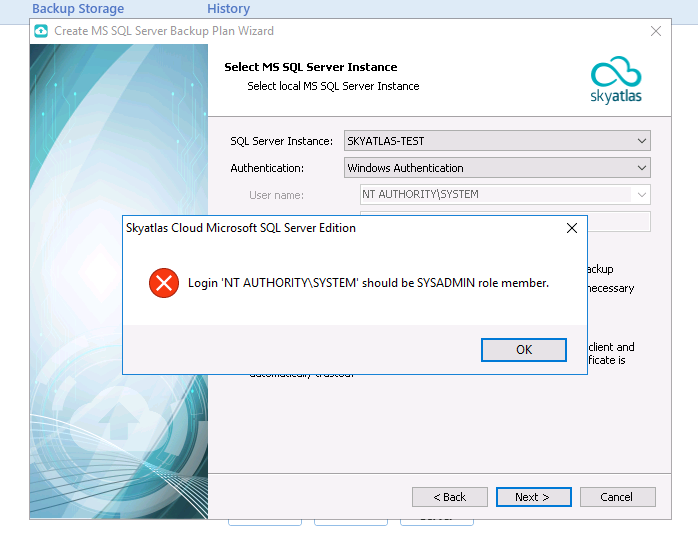Click the 'Select MS SQL Server Instance' heading
The width and height of the screenshot is (698, 553).
pyautogui.click(x=311, y=67)
